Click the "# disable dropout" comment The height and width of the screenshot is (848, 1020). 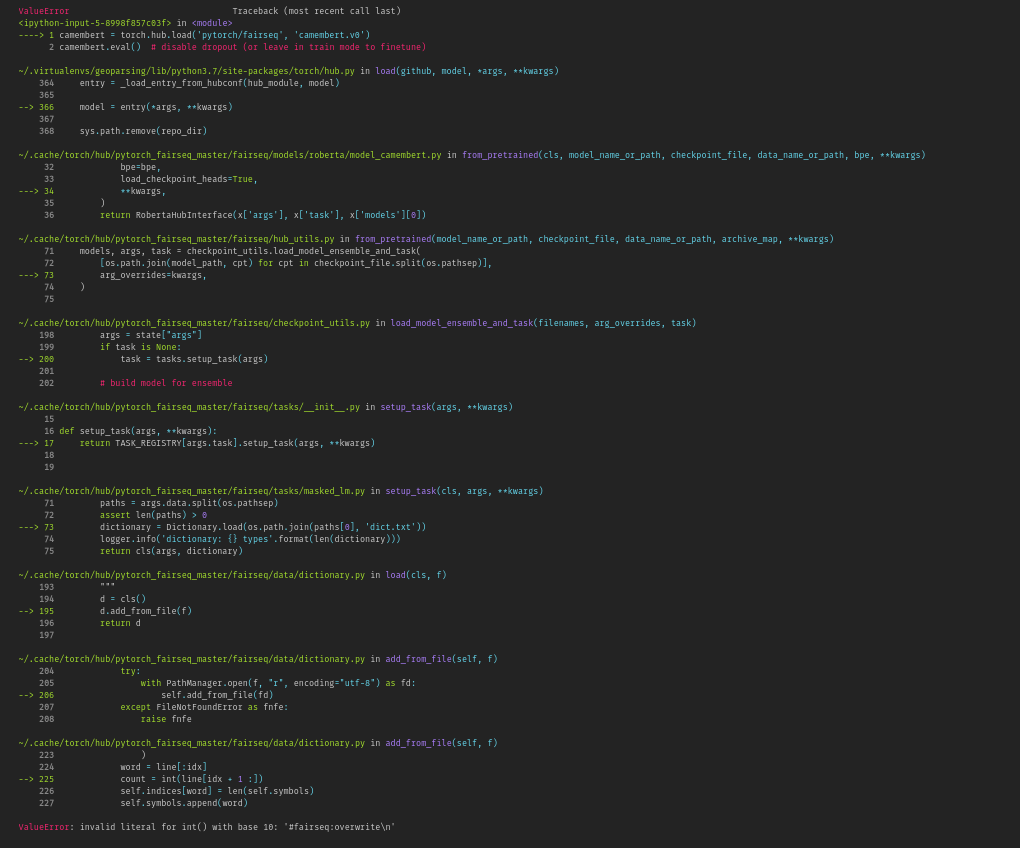pyautogui.click(x=288, y=47)
